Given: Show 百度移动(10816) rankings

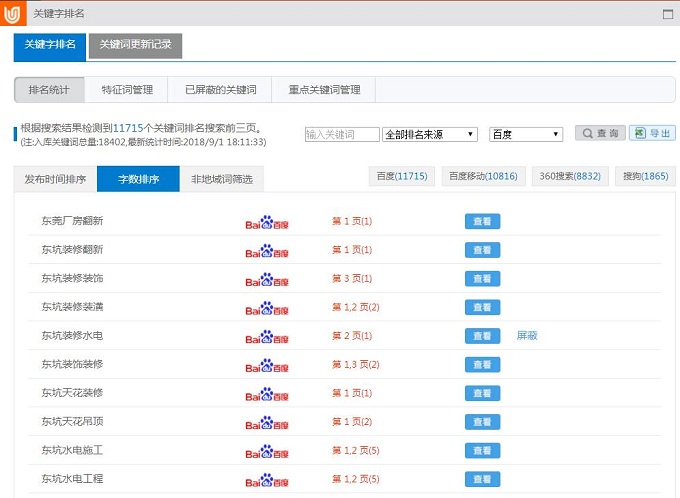Looking at the screenshot, I should (483, 176).
